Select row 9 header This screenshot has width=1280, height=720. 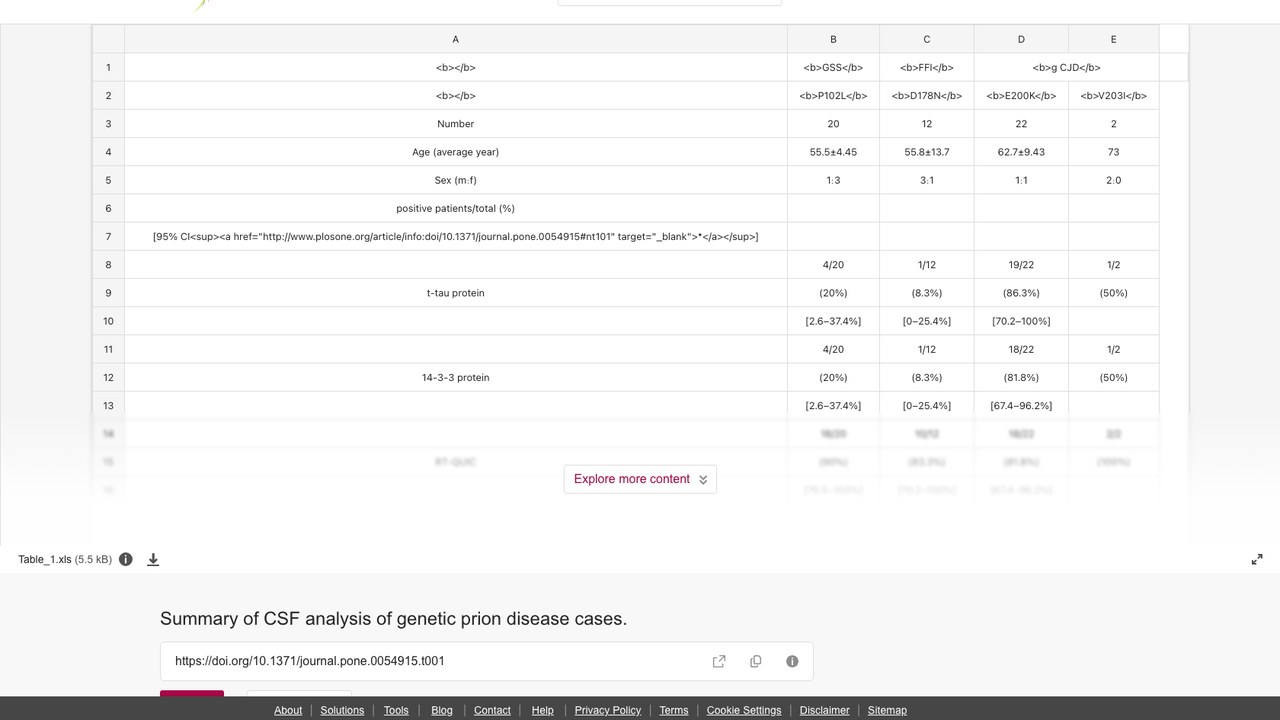108,293
